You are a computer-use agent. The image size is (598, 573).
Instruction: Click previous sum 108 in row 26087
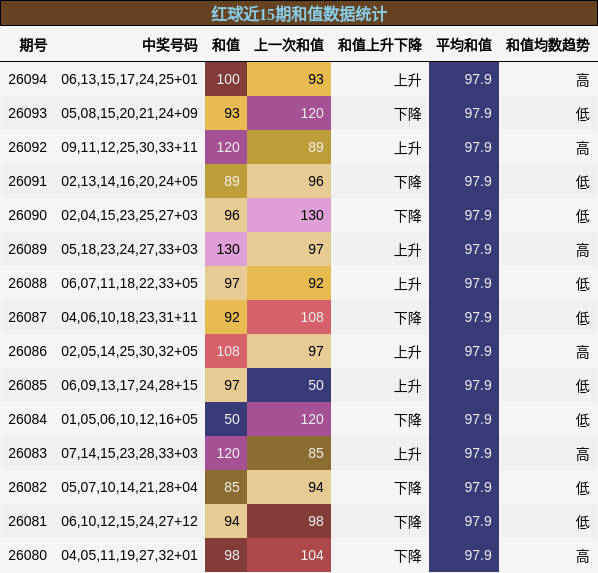tap(289, 317)
